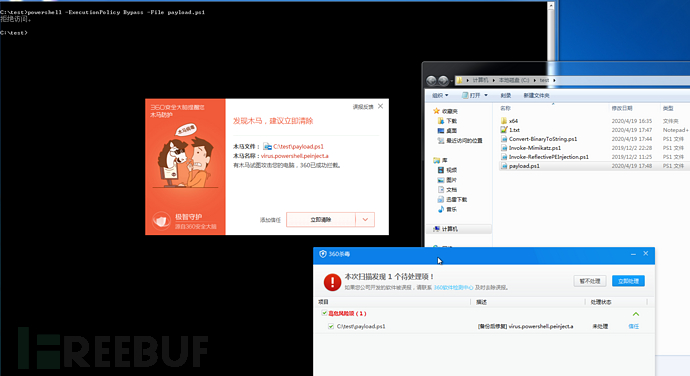Image resolution: width=690 pixels, height=376 pixels.
Task: Open the Favorites star in sidebar
Action: [x=436, y=111]
